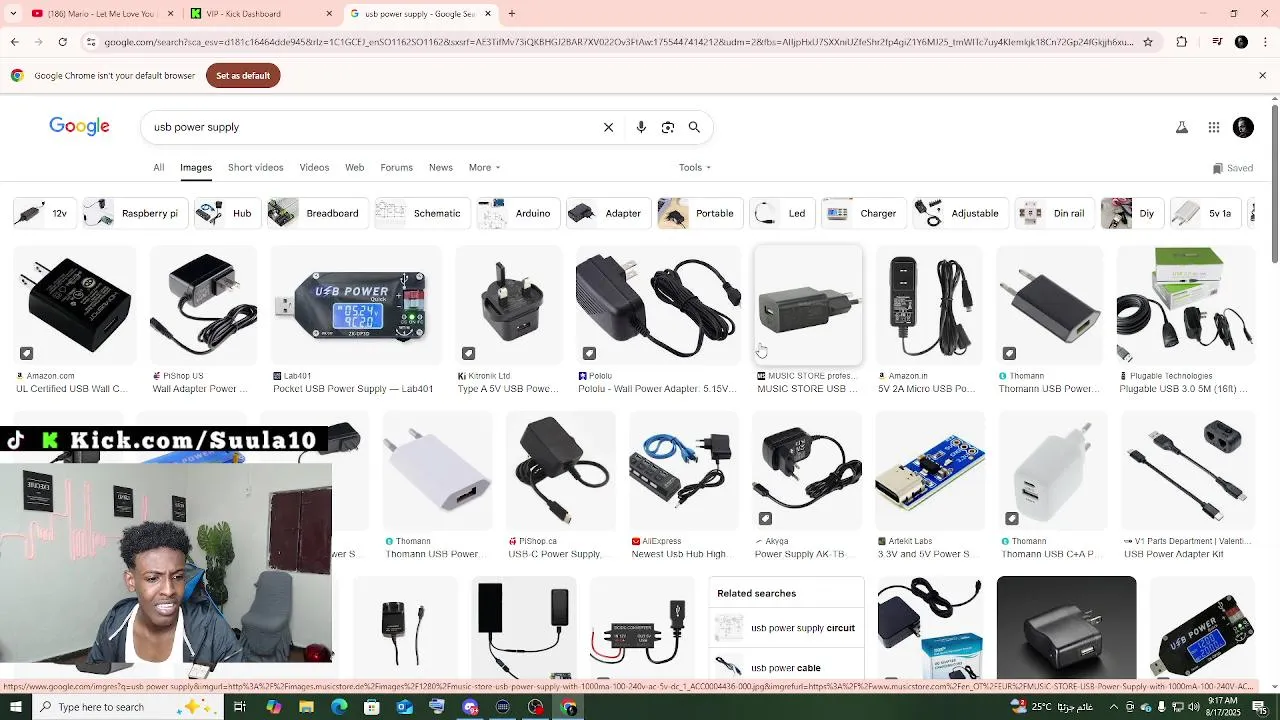Image resolution: width=1280 pixels, height=720 pixels.
Task: Open Amazon.com UL Certified USB Wall charger image
Action: pos(73,305)
